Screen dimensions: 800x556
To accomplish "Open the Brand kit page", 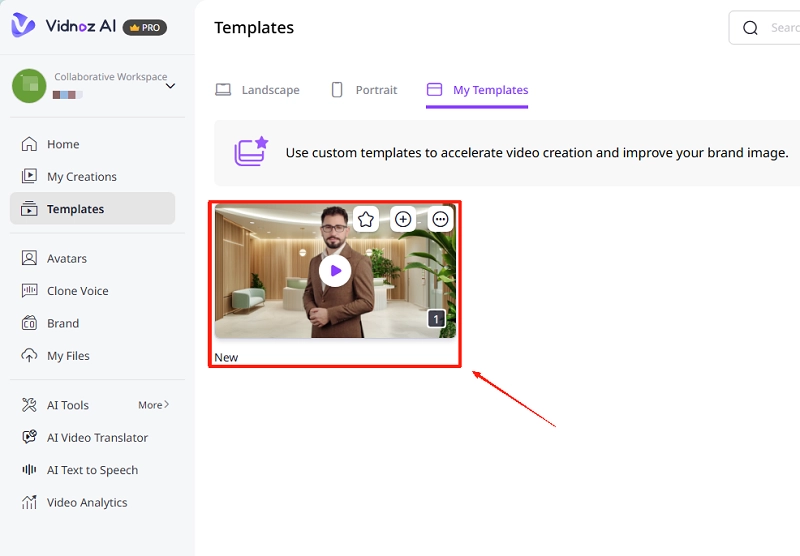I will (x=62, y=323).
